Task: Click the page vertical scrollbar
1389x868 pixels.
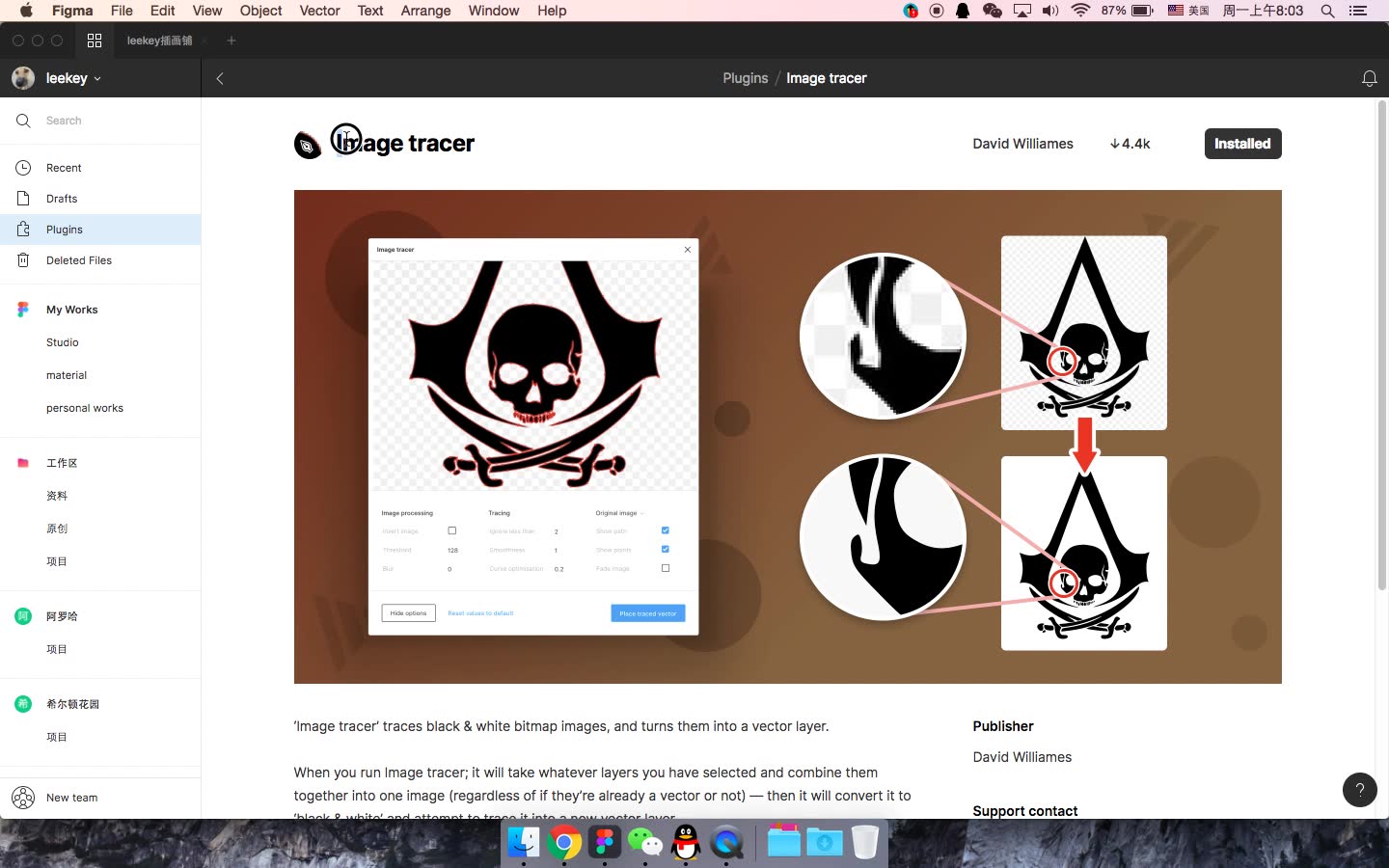Action: click(x=1382, y=345)
